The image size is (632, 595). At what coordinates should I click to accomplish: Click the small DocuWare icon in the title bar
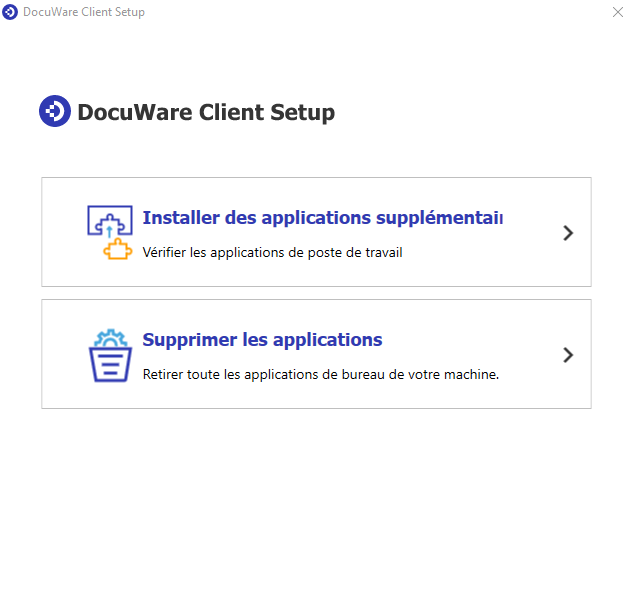pos(10,12)
